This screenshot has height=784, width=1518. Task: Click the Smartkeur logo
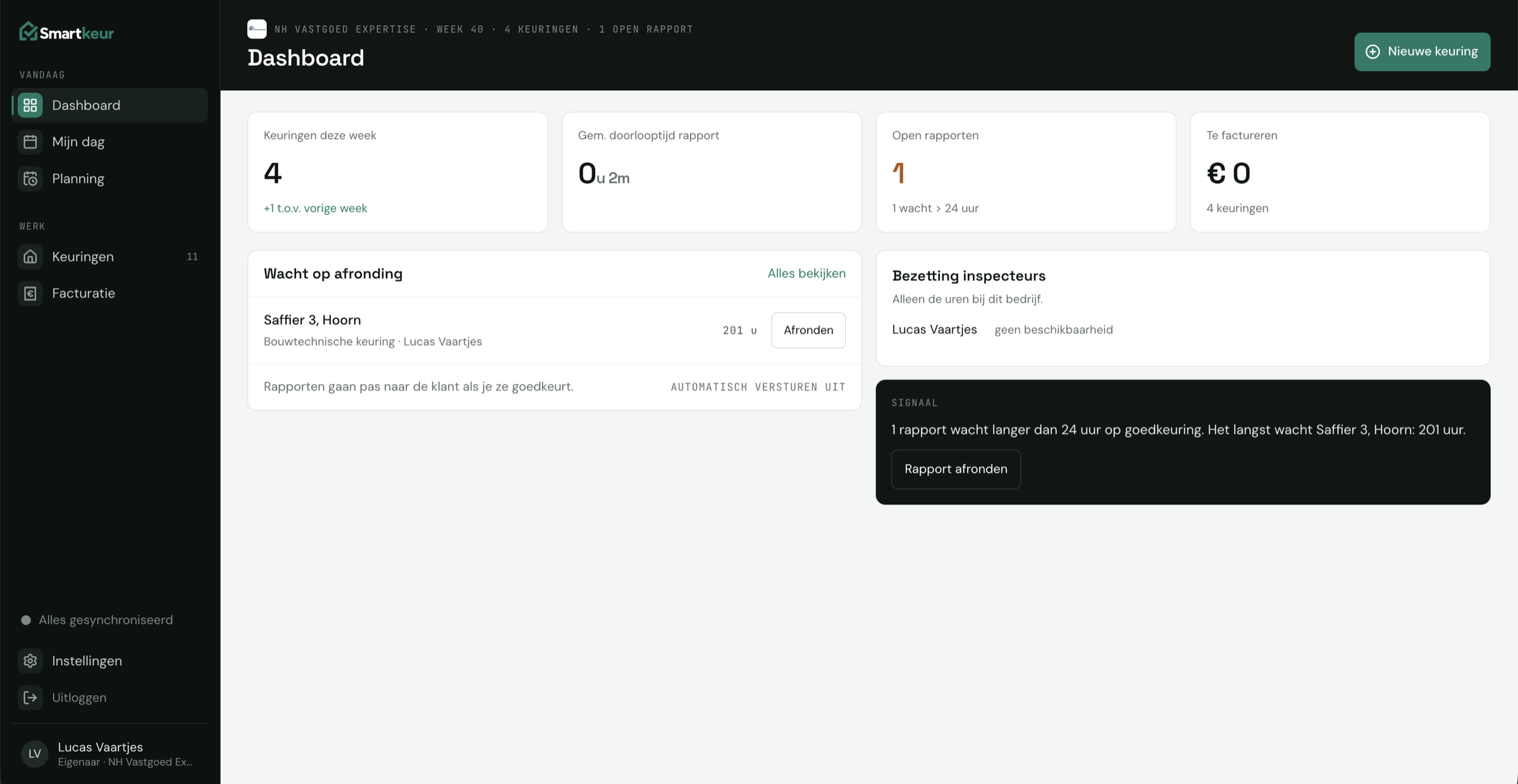(x=66, y=32)
